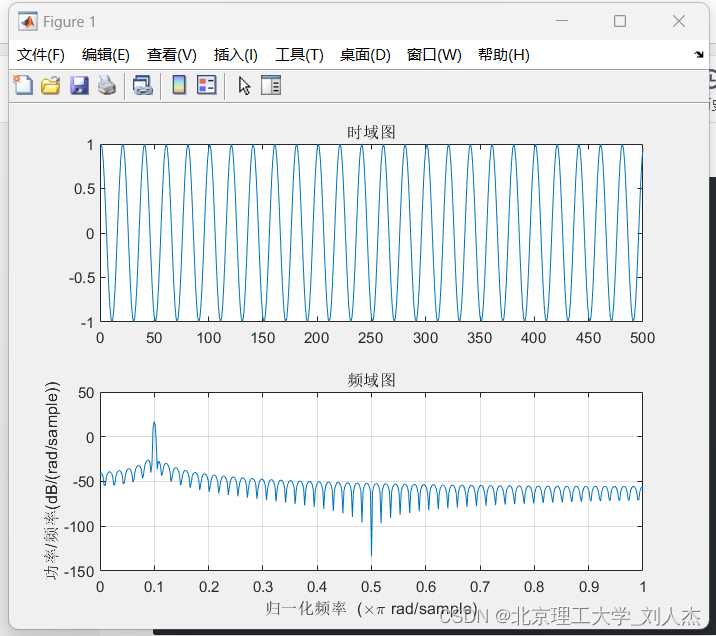The image size is (716, 636).
Task: Insert a legend using the toolbar icon
Action: pyautogui.click(x=206, y=85)
